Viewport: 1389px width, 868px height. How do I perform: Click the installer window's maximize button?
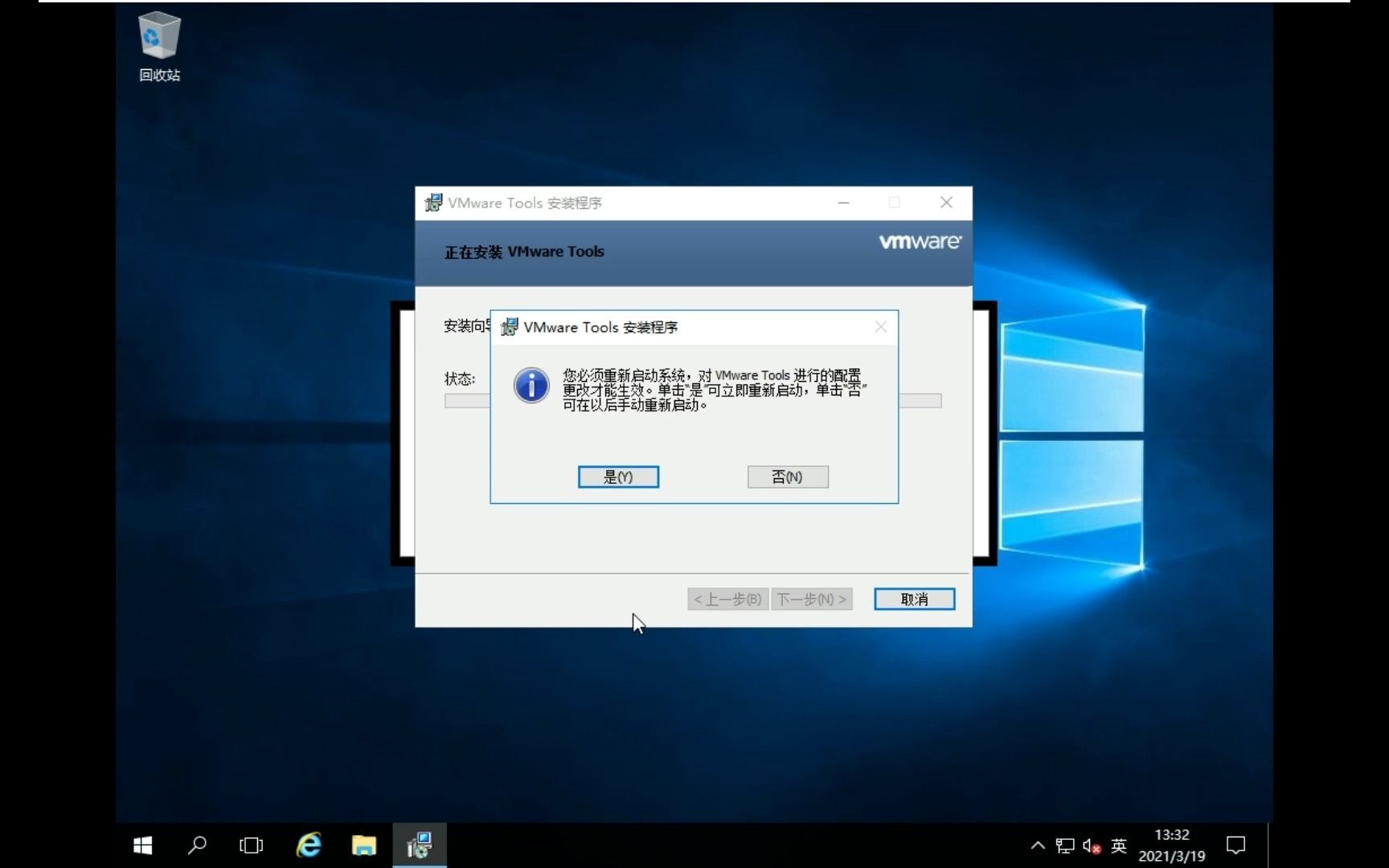click(x=895, y=203)
